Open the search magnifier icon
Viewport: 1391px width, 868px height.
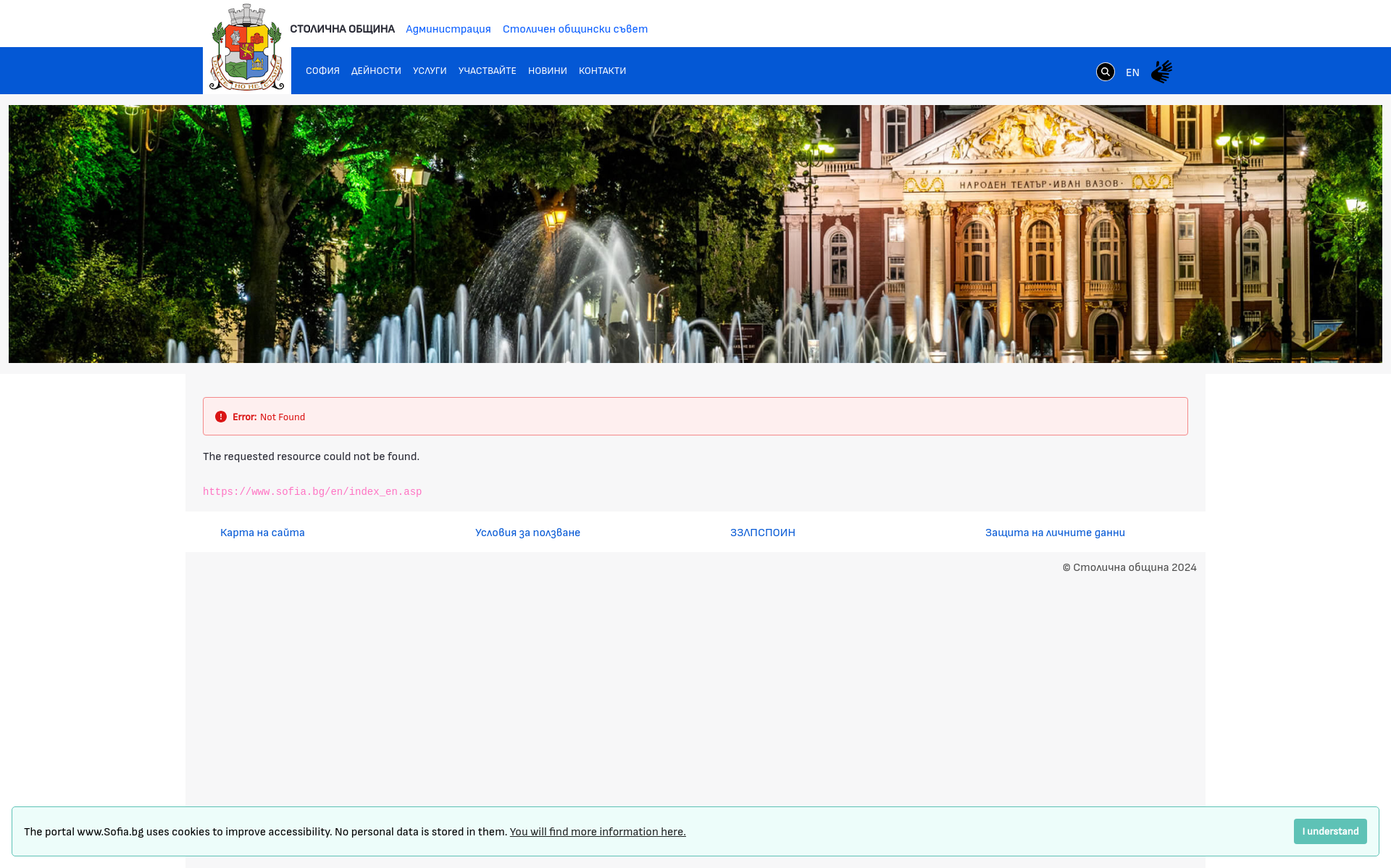pyautogui.click(x=1105, y=72)
